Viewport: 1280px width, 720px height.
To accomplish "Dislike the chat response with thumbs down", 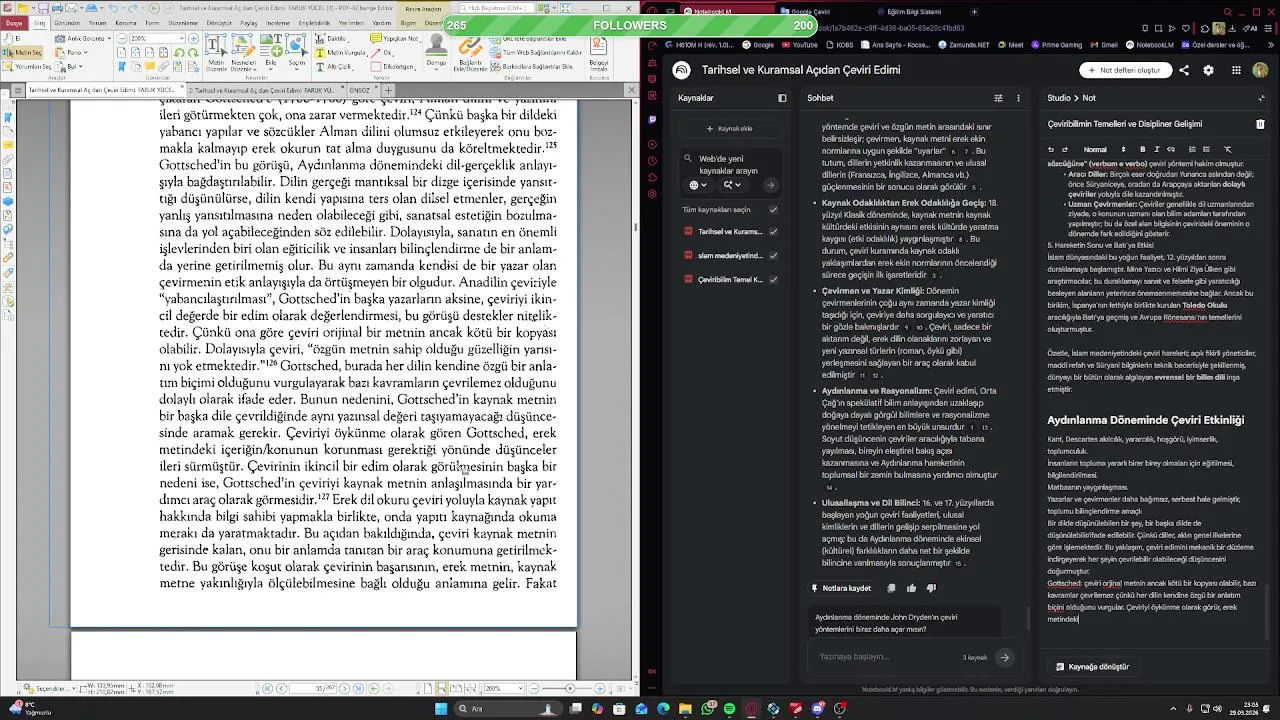I will [x=931, y=588].
